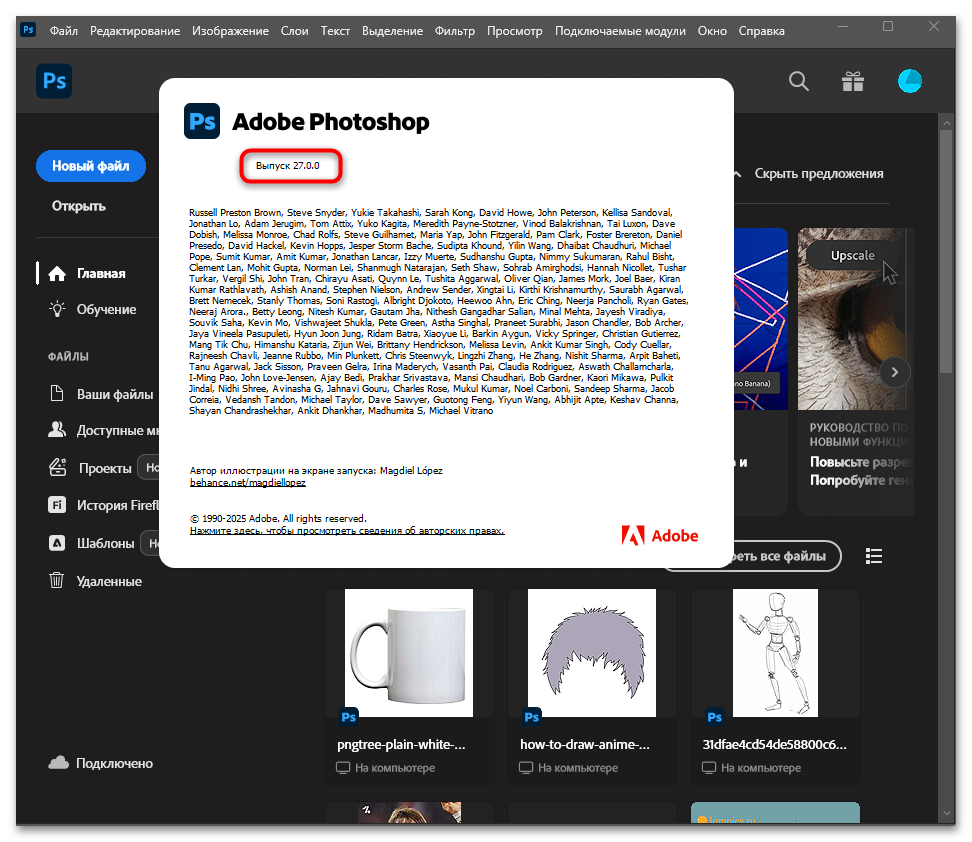Click the lightbulb icon for Обучение
Image resolution: width=972 pixels, height=842 pixels.
point(57,309)
